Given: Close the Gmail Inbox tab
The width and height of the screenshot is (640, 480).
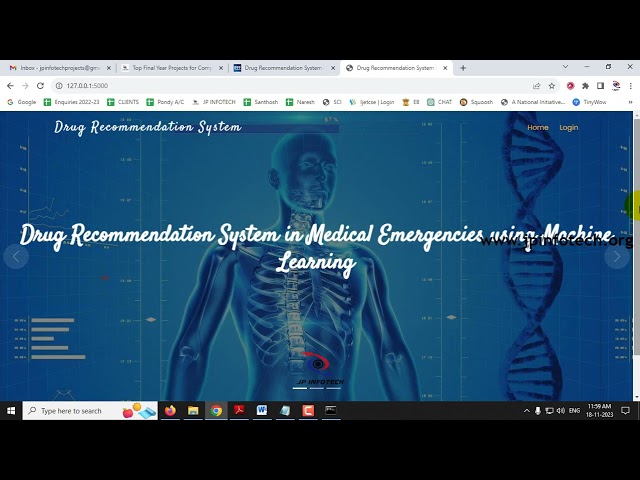Looking at the screenshot, I should [109, 68].
